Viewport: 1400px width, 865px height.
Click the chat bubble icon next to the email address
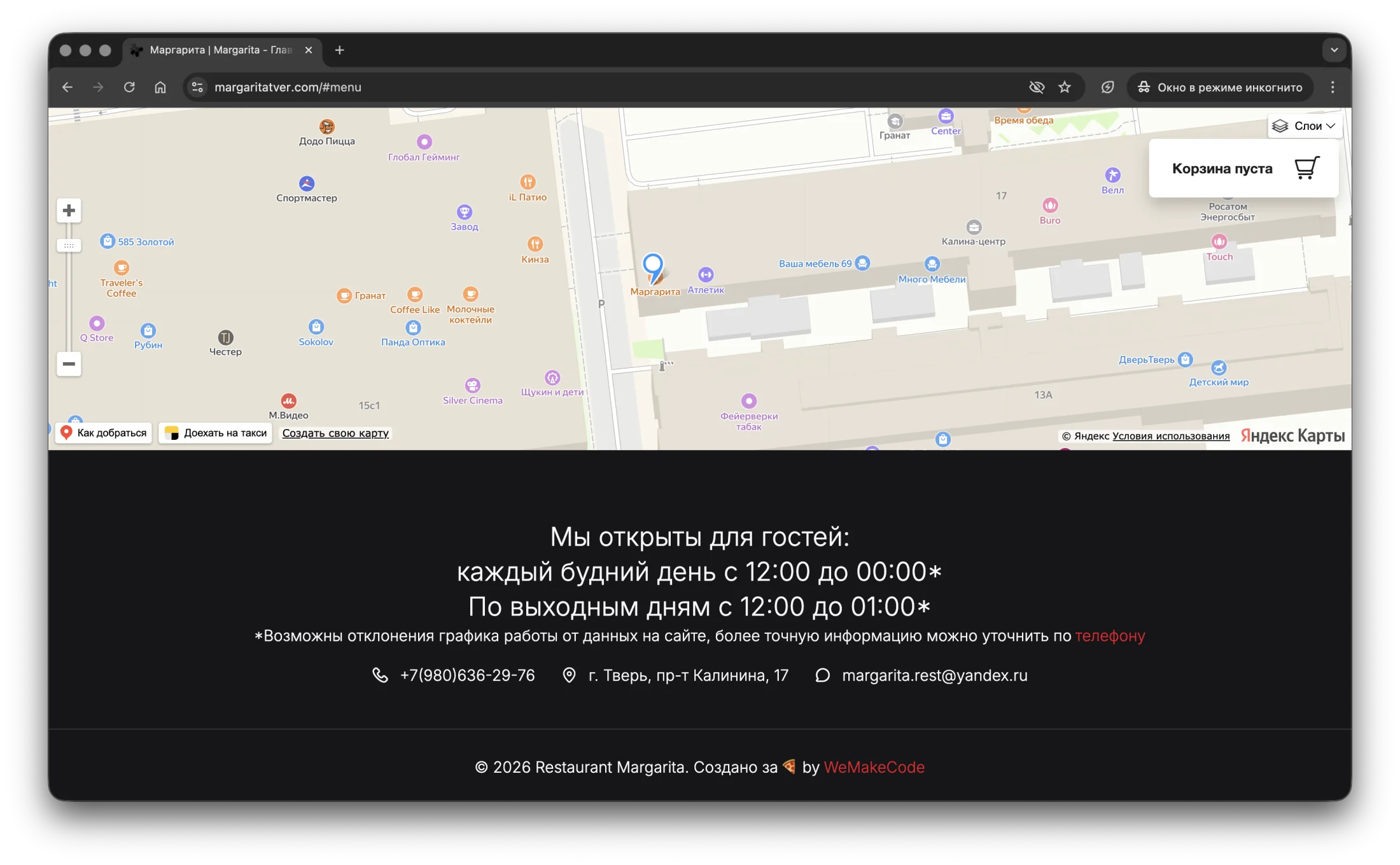pyautogui.click(x=823, y=675)
